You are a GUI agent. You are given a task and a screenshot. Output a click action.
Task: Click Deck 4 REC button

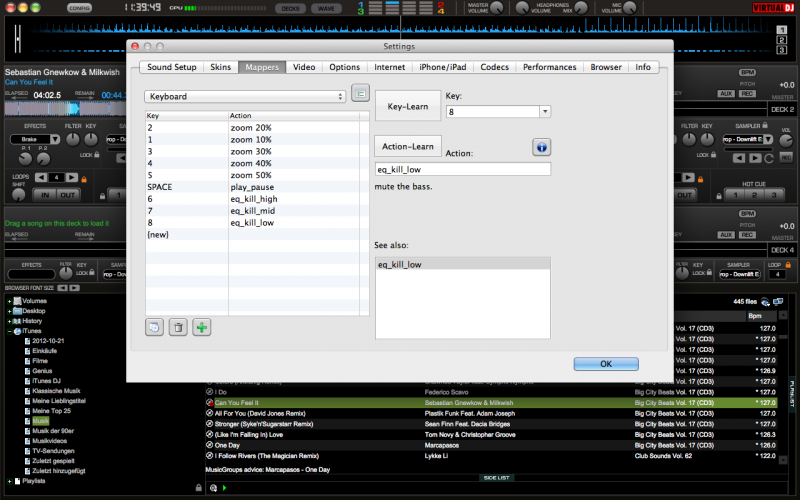point(747,235)
